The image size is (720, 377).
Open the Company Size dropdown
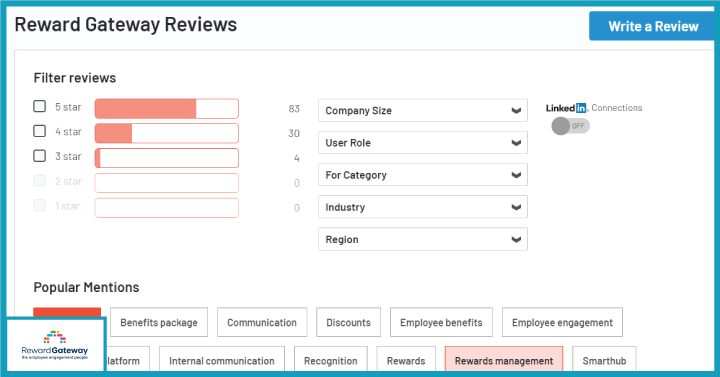[x=423, y=111]
